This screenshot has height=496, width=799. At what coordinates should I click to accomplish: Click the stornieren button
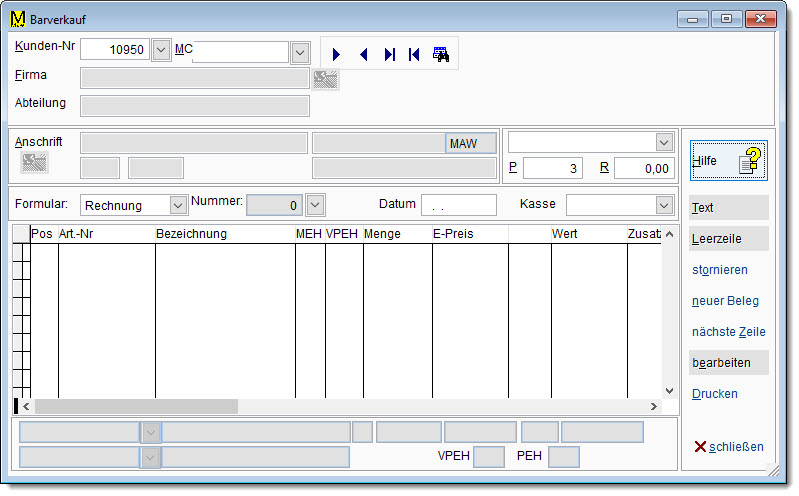(x=720, y=270)
